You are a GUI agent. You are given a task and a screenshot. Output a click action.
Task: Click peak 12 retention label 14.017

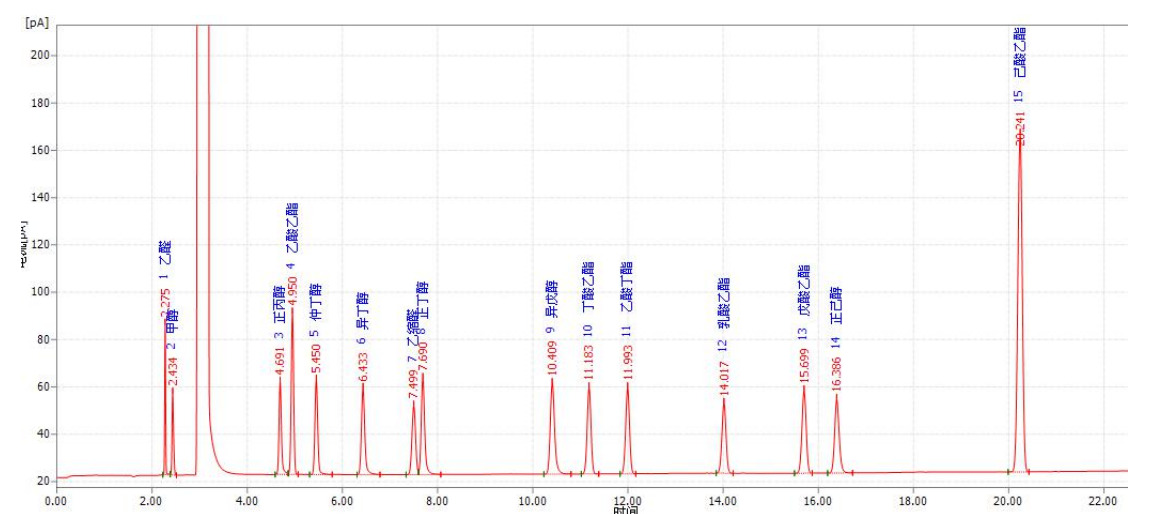(724, 379)
